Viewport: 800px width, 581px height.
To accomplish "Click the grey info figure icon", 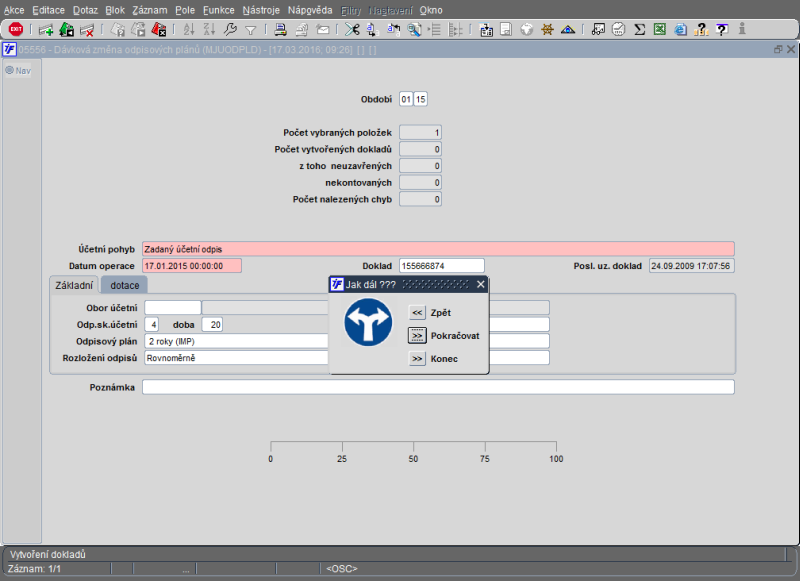I will pyautogui.click(x=742, y=29).
